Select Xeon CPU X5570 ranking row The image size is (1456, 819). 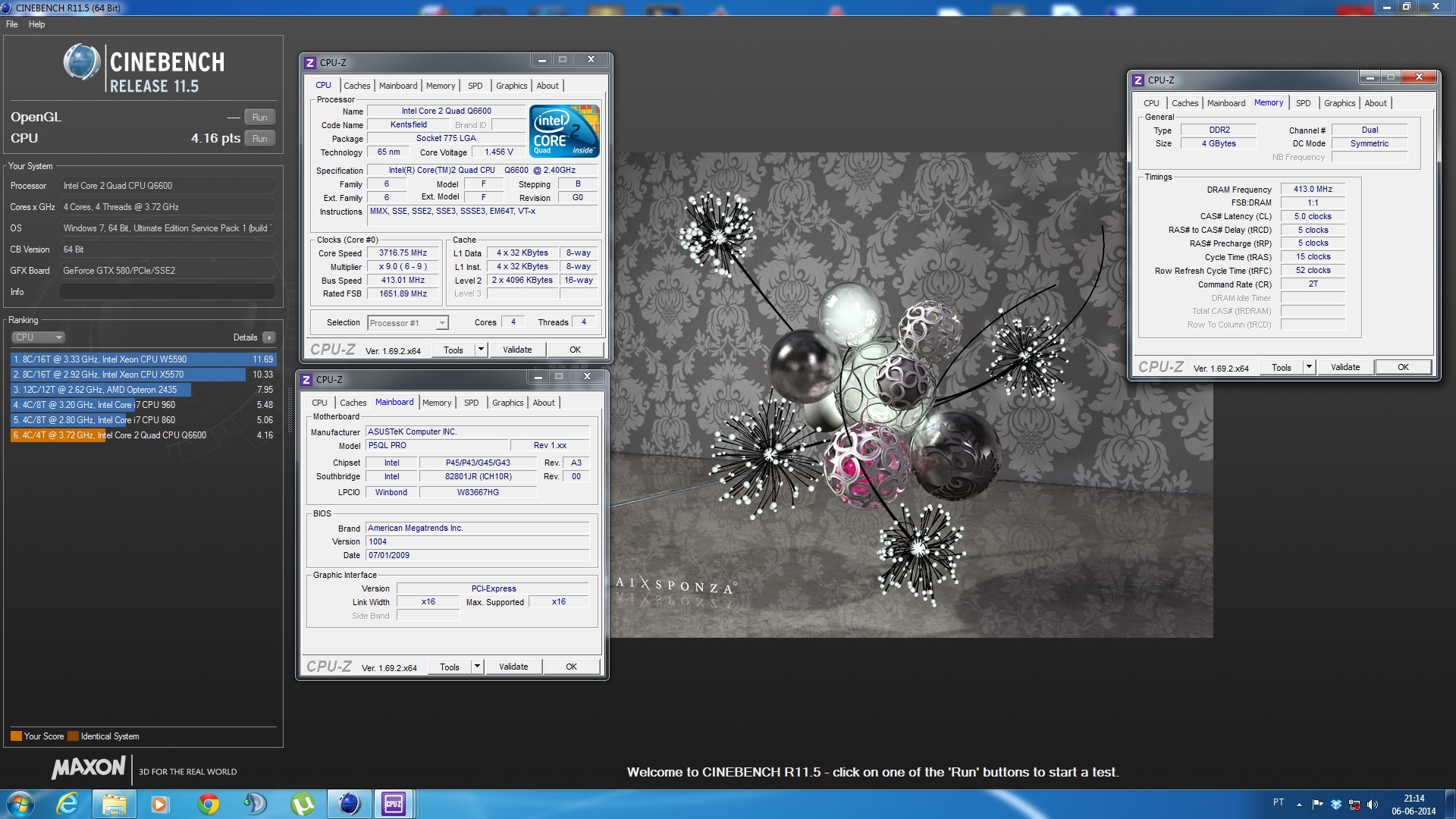point(143,375)
